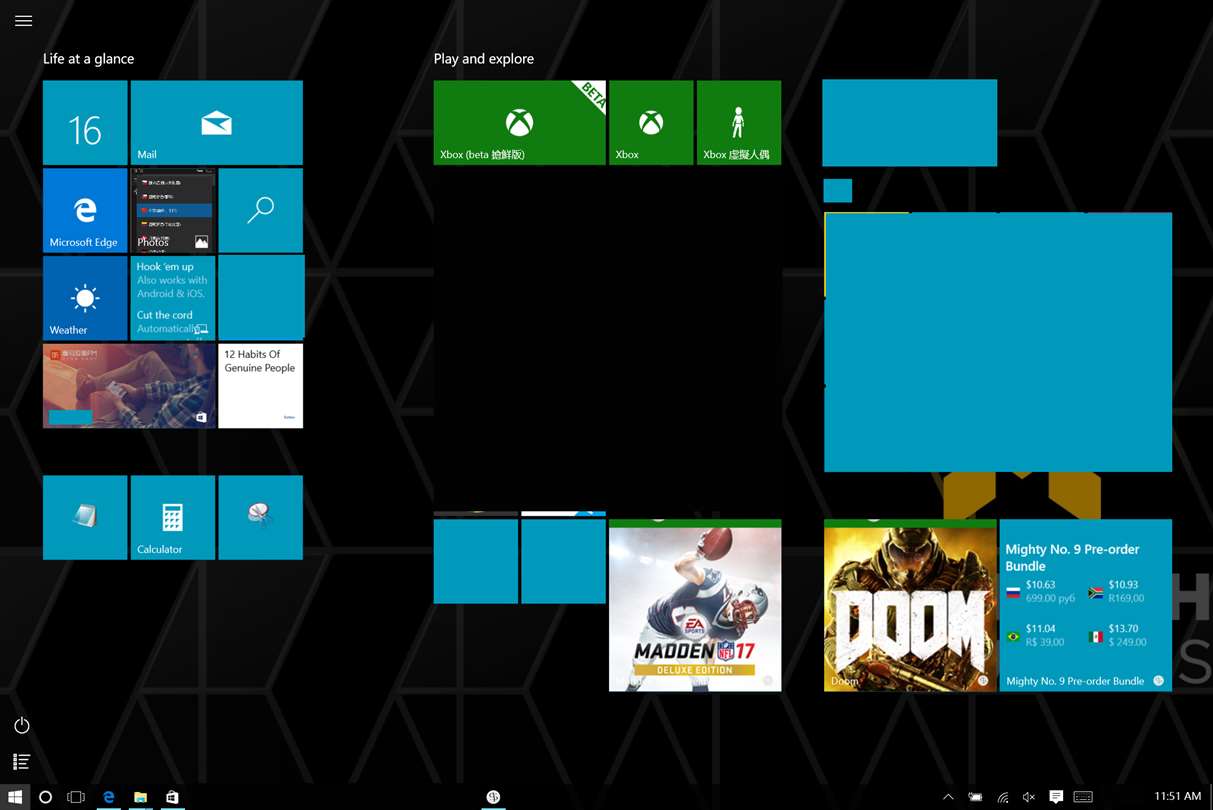Image resolution: width=1213 pixels, height=810 pixels.
Task: Open the Action Center notifications icon
Action: pyautogui.click(x=1056, y=797)
